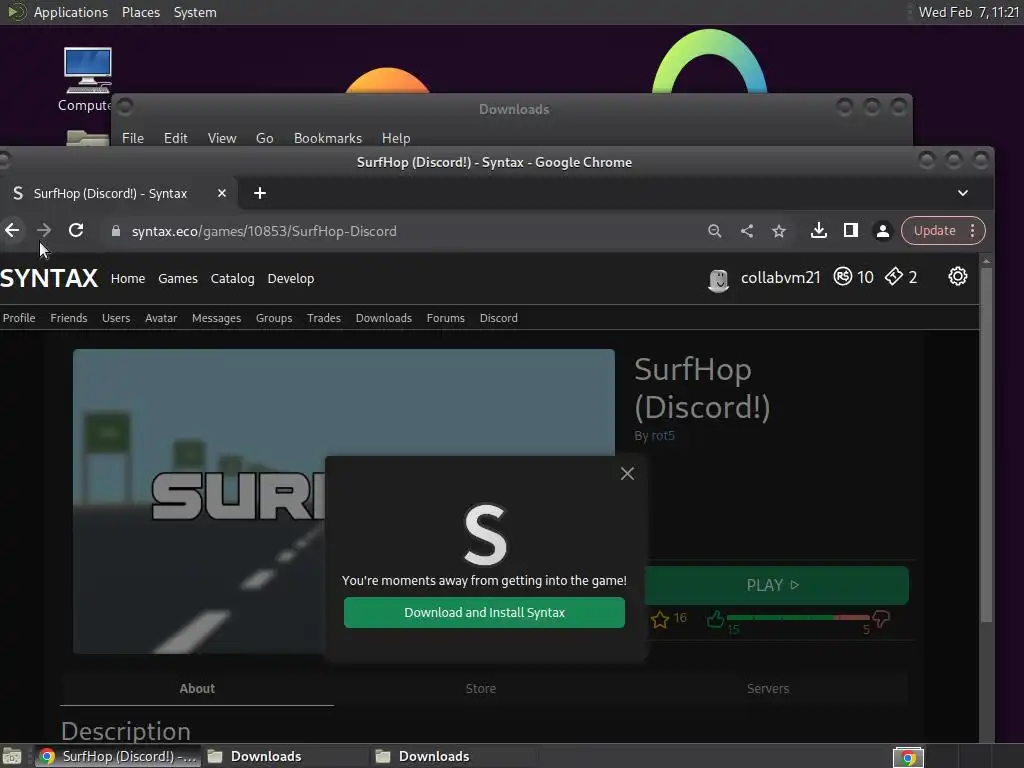Open Catalog in Syntax navbar

pos(232,278)
